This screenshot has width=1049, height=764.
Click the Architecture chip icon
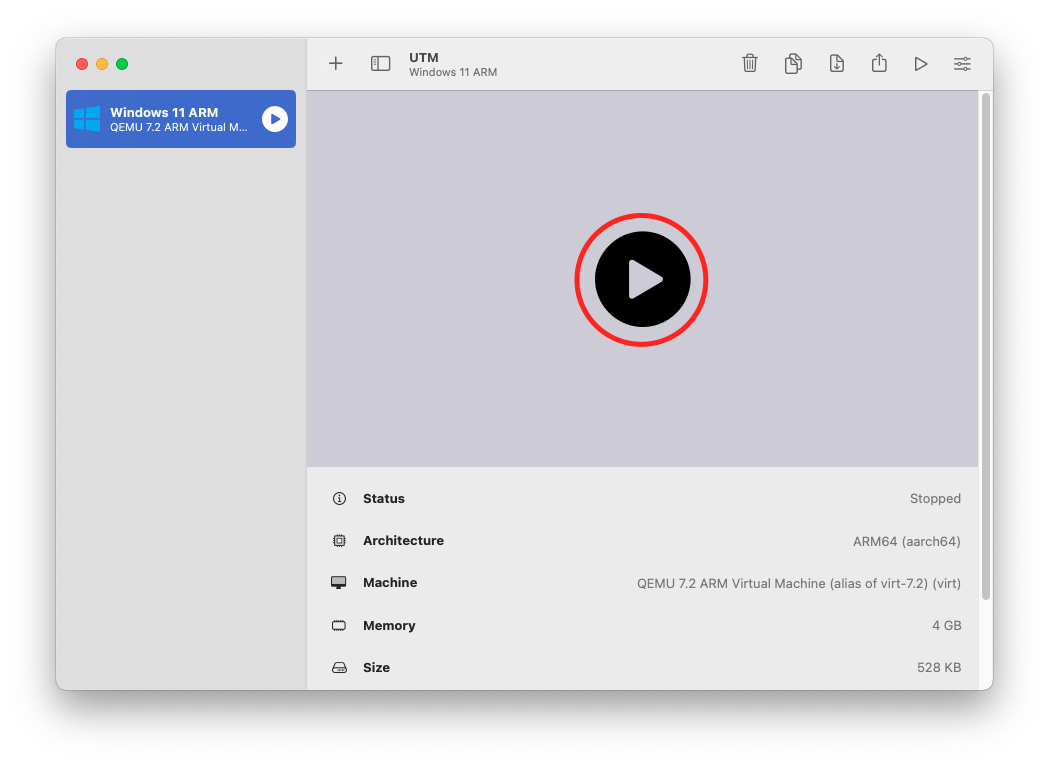pyautogui.click(x=339, y=541)
